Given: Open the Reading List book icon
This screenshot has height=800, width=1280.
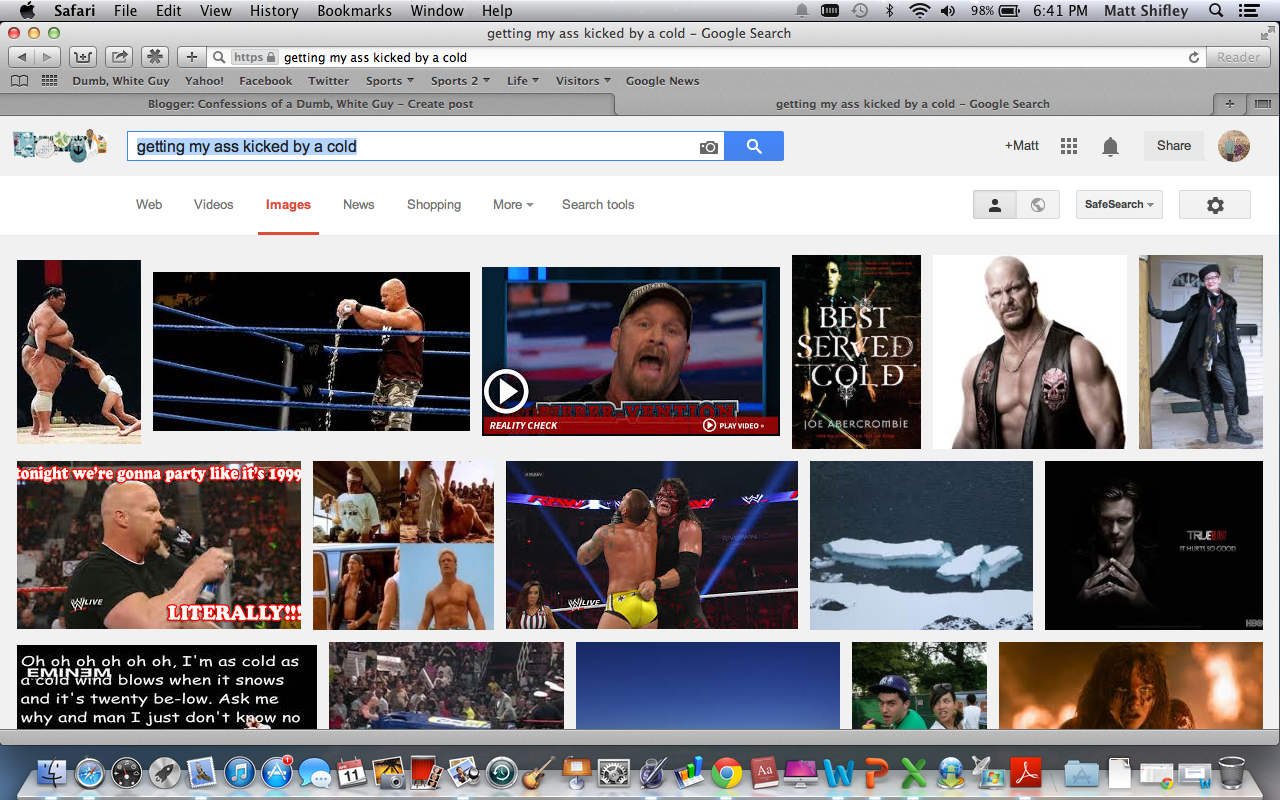Looking at the screenshot, I should (x=19, y=81).
